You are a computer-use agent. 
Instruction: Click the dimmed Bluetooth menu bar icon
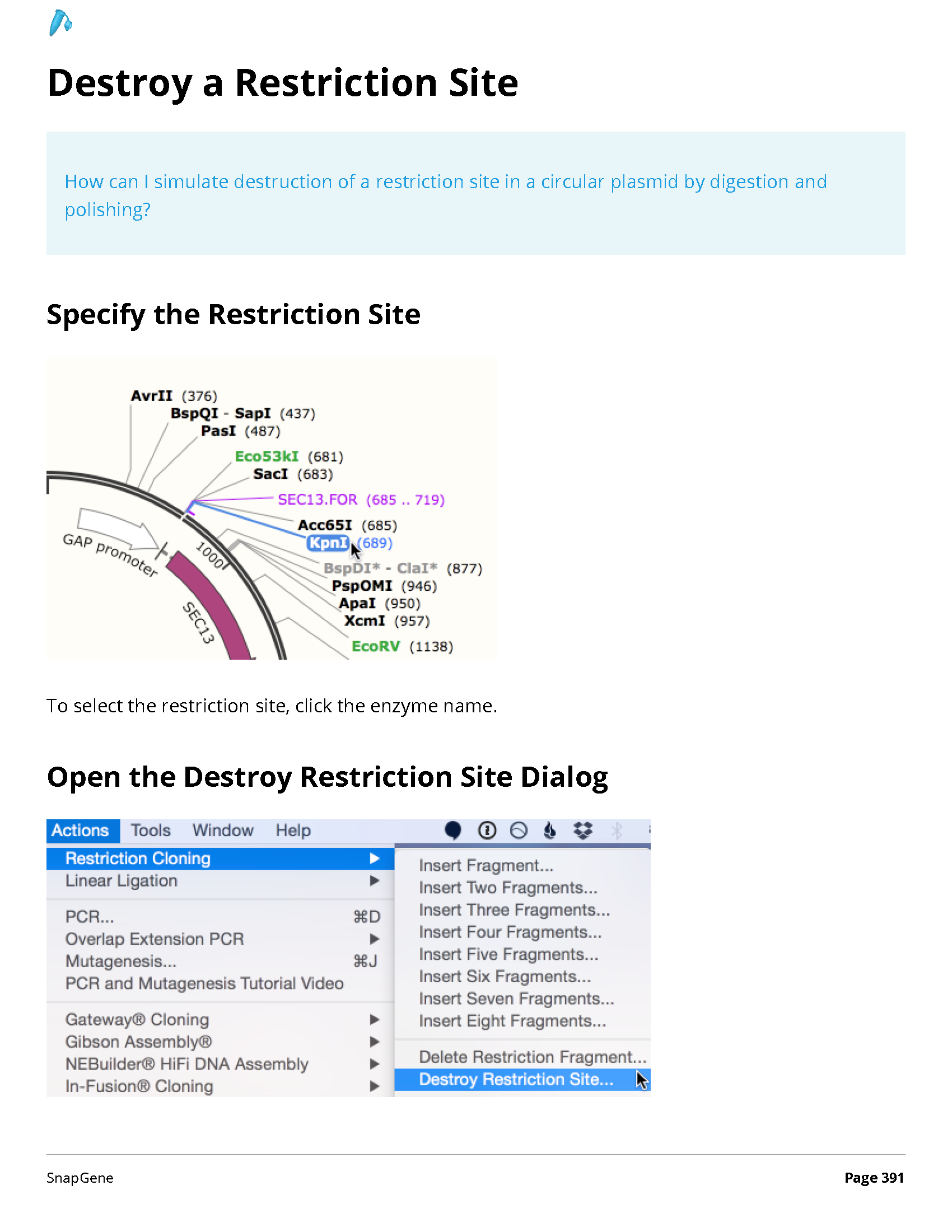pos(617,830)
